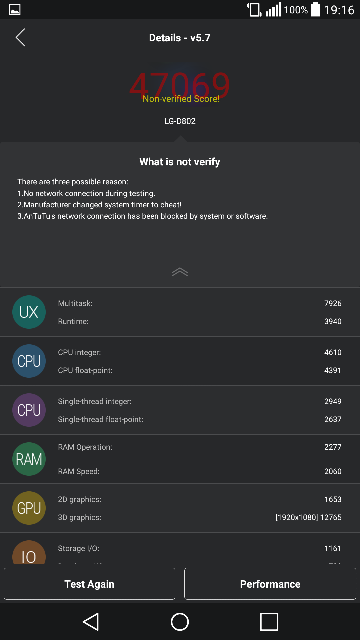Select the Multitask score row
The height and width of the screenshot is (640, 360).
tap(200, 303)
